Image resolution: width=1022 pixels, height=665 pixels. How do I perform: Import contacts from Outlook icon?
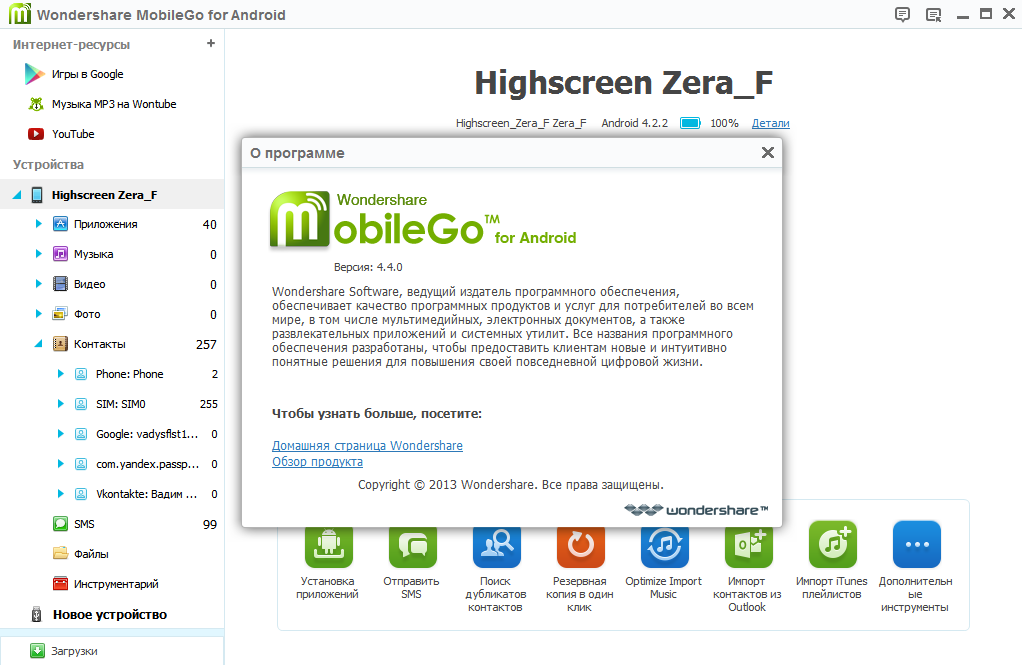tap(748, 546)
